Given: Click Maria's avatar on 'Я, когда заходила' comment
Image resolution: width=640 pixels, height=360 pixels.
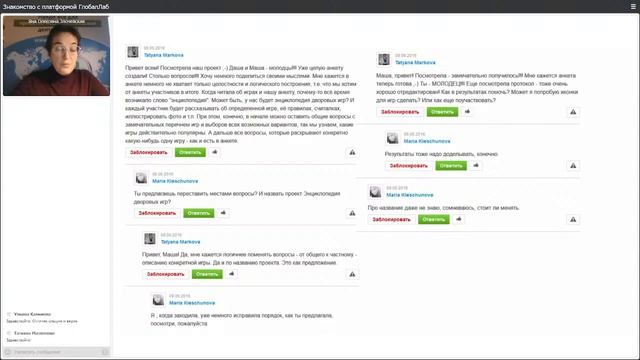Looking at the screenshot, I should (158, 300).
